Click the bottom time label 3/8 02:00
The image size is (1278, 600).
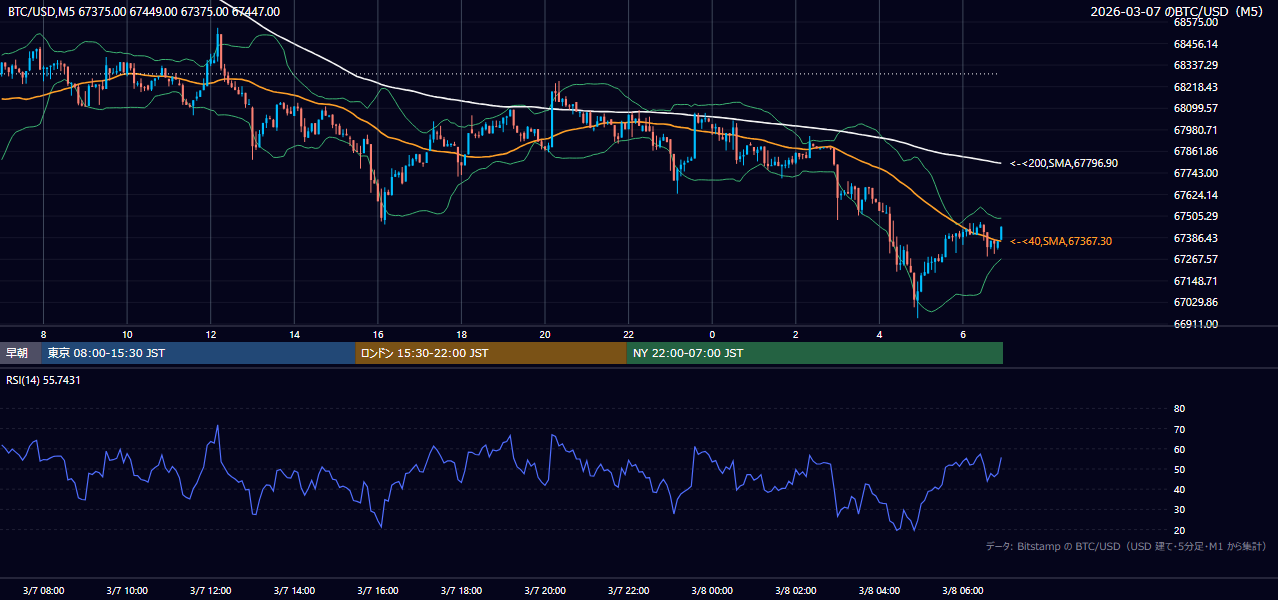796,591
